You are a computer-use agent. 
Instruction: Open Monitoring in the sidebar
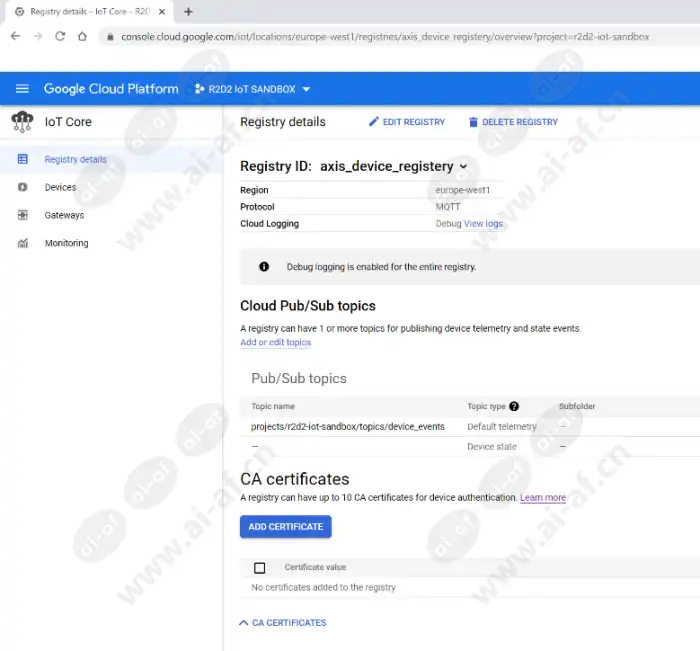67,243
